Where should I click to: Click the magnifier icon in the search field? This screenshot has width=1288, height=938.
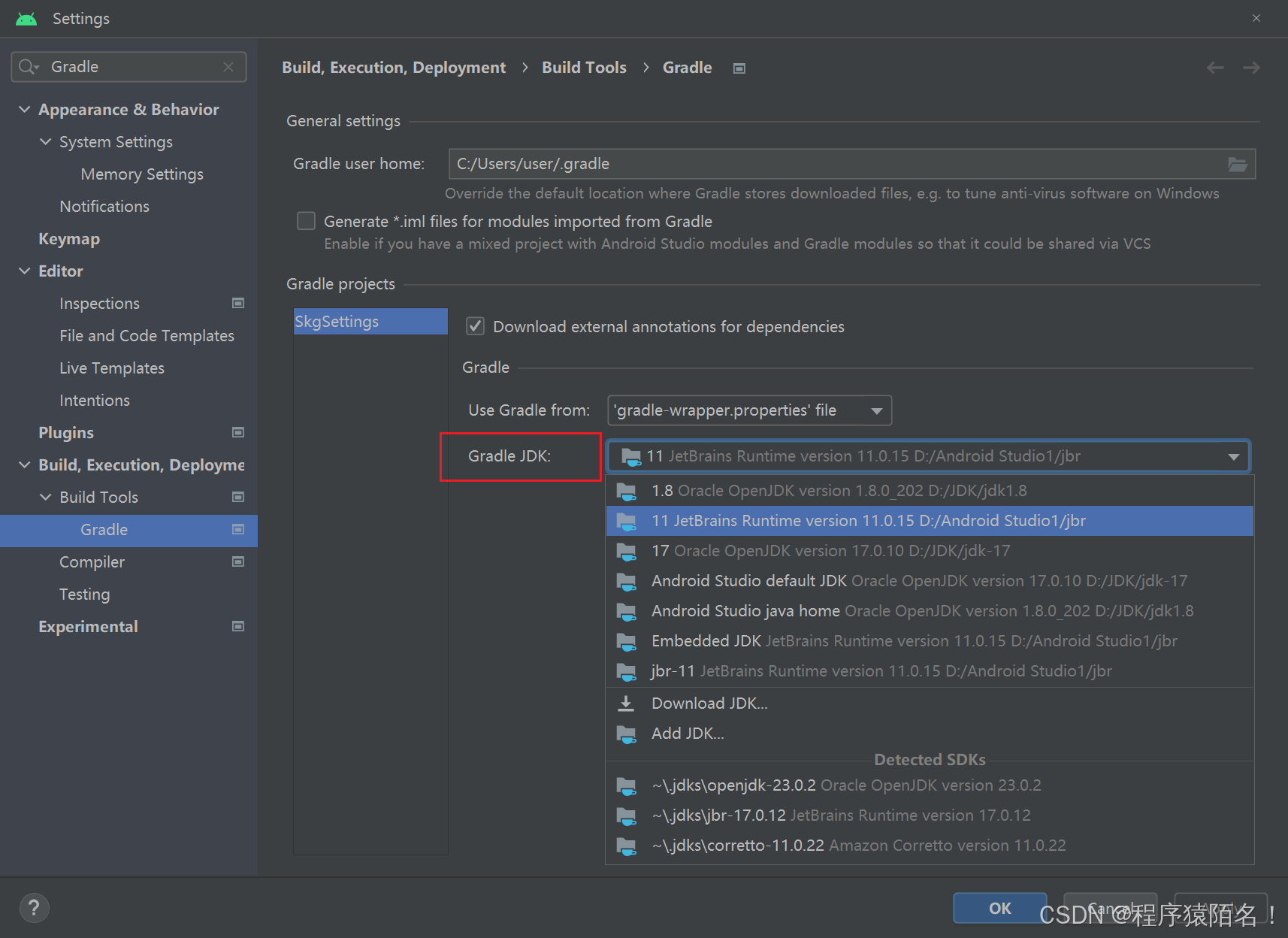click(27, 66)
